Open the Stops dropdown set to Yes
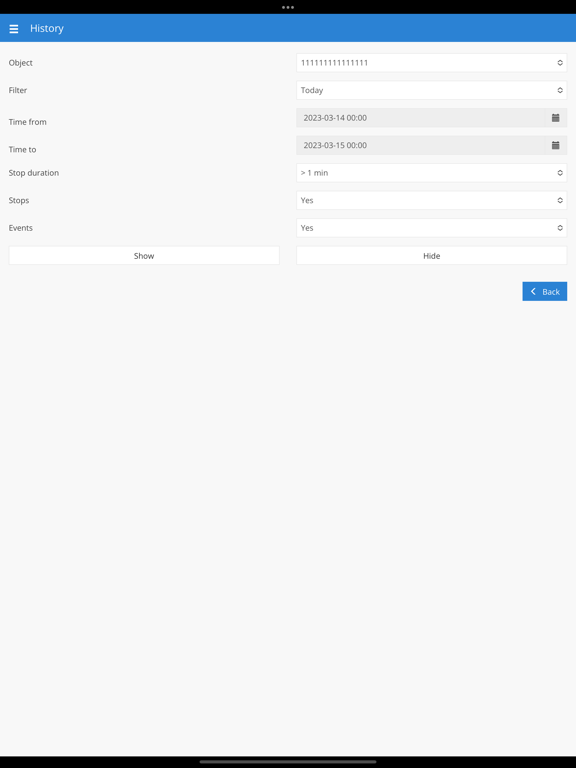Image resolution: width=576 pixels, height=768 pixels. [432, 200]
